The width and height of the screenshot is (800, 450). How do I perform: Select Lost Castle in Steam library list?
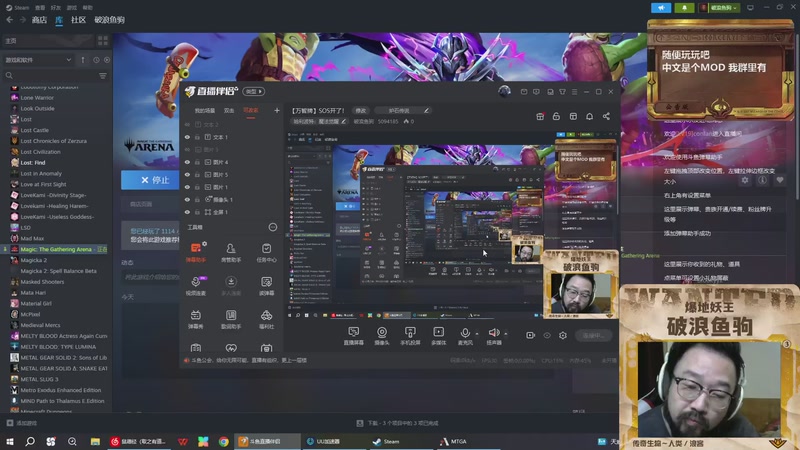[x=35, y=130]
